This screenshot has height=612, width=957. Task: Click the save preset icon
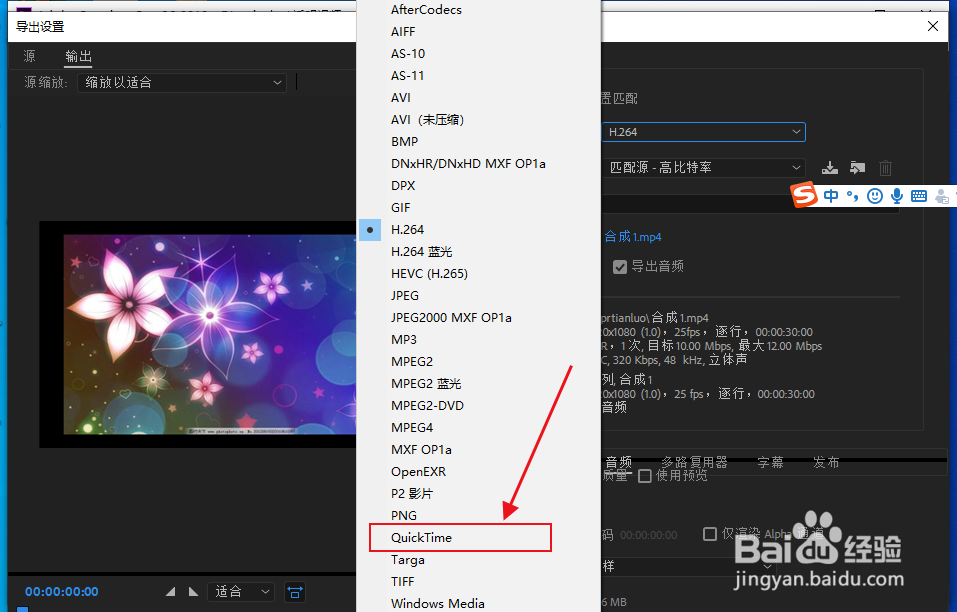pos(829,167)
